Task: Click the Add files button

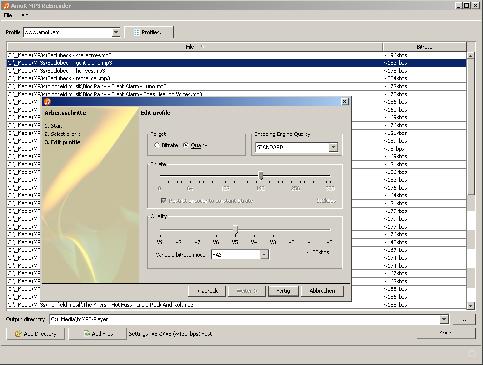Action: pos(98,334)
